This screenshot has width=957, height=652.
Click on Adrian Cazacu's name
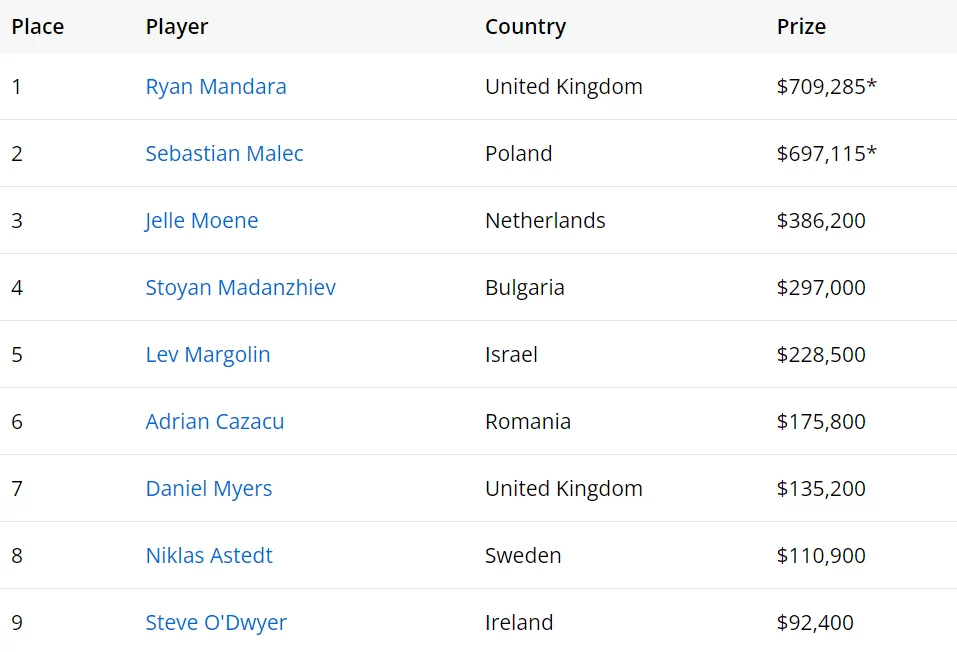[x=214, y=422]
